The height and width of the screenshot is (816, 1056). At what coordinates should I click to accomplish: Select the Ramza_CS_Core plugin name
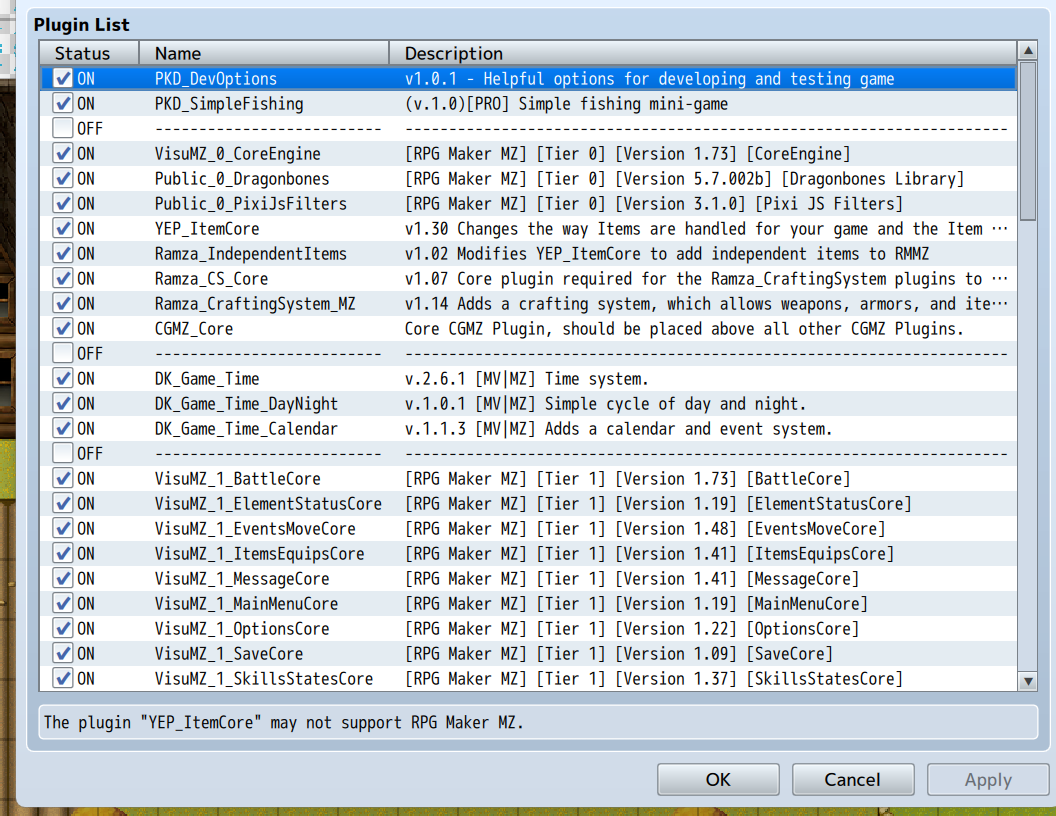coord(211,279)
